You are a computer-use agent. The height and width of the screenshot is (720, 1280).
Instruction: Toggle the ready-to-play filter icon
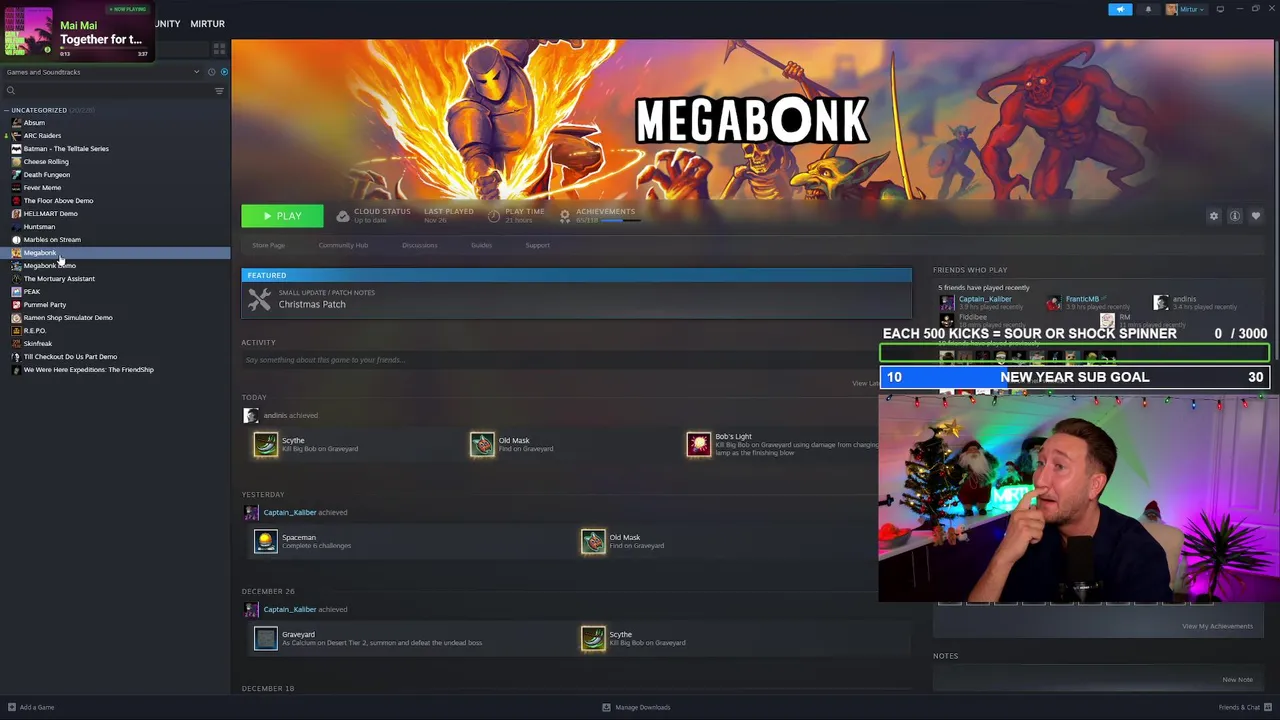pos(224,72)
